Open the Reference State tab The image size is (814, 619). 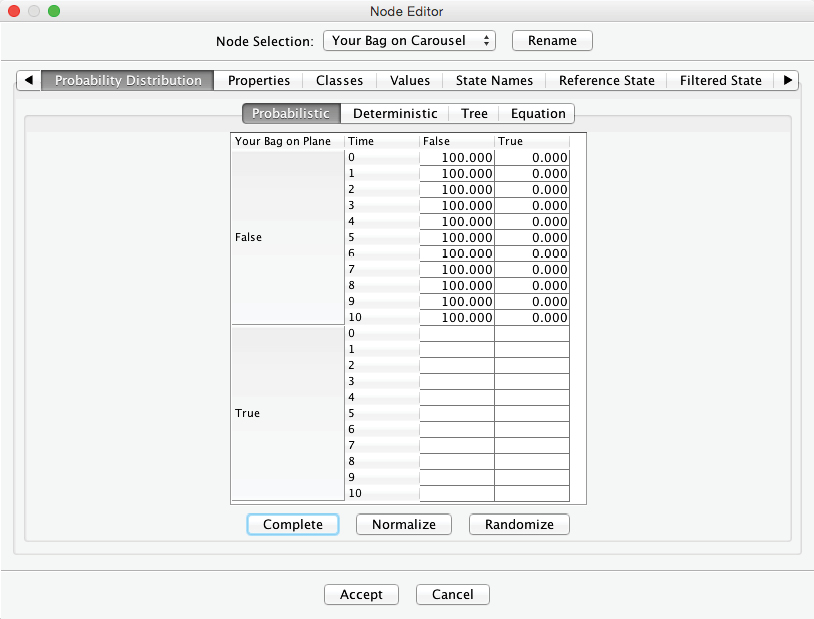606,80
